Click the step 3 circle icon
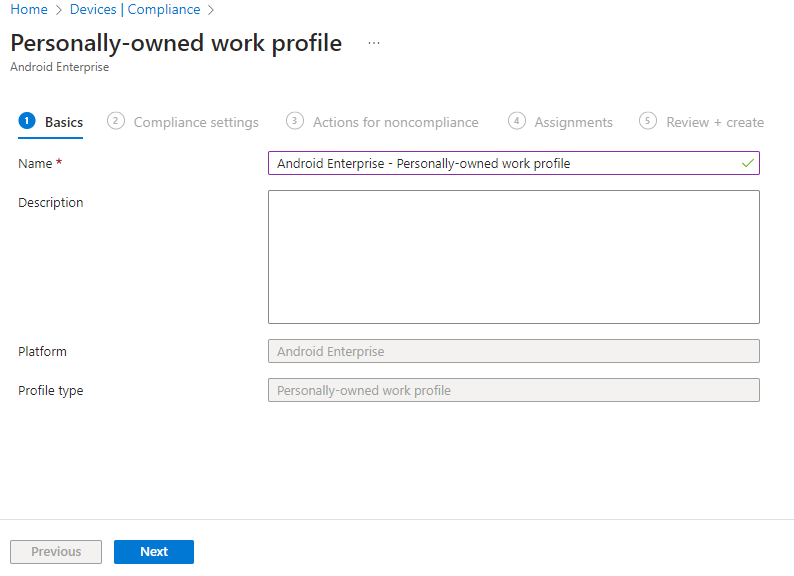794x576 pixels. click(x=295, y=121)
